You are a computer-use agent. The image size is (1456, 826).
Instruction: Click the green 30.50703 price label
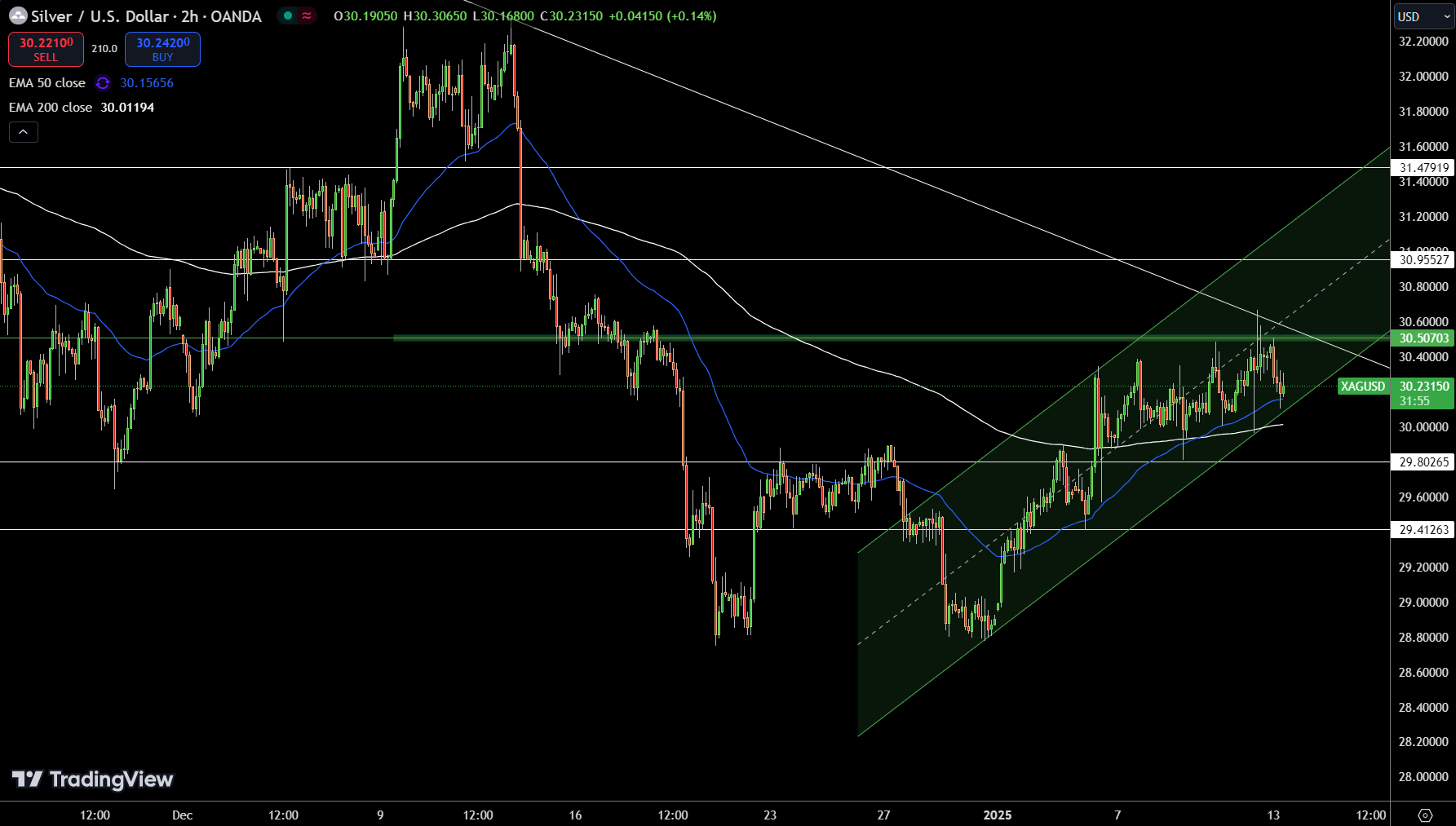[x=1423, y=338]
